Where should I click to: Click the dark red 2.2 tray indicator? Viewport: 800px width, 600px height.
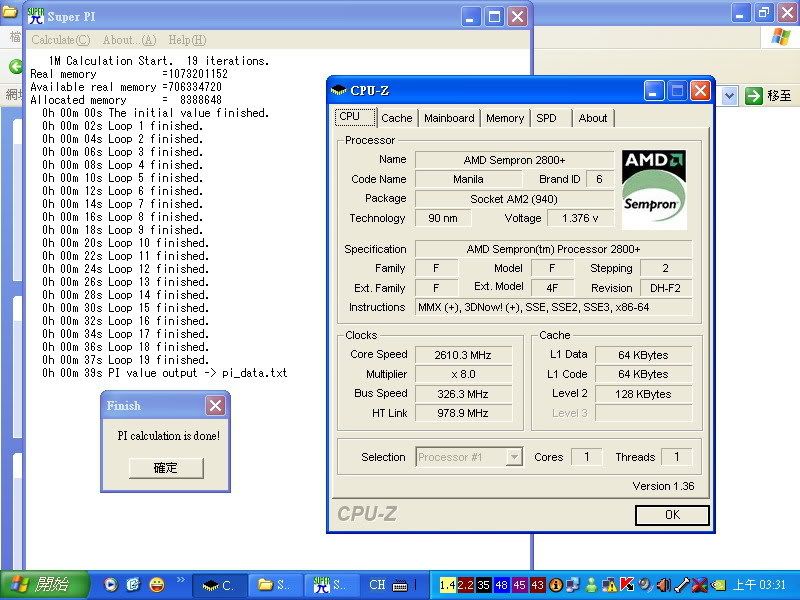pyautogui.click(x=465, y=585)
